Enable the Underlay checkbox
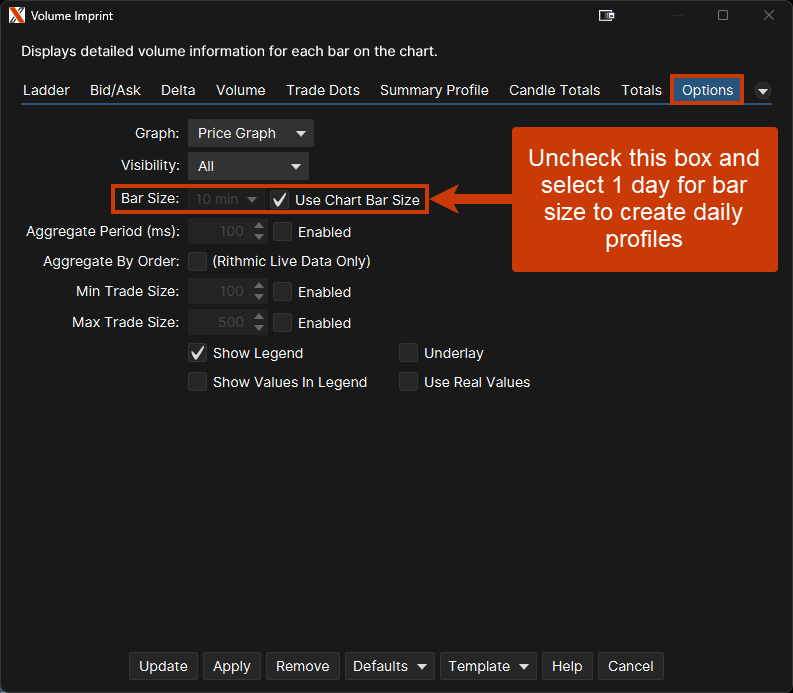This screenshot has width=793, height=693. tap(408, 353)
